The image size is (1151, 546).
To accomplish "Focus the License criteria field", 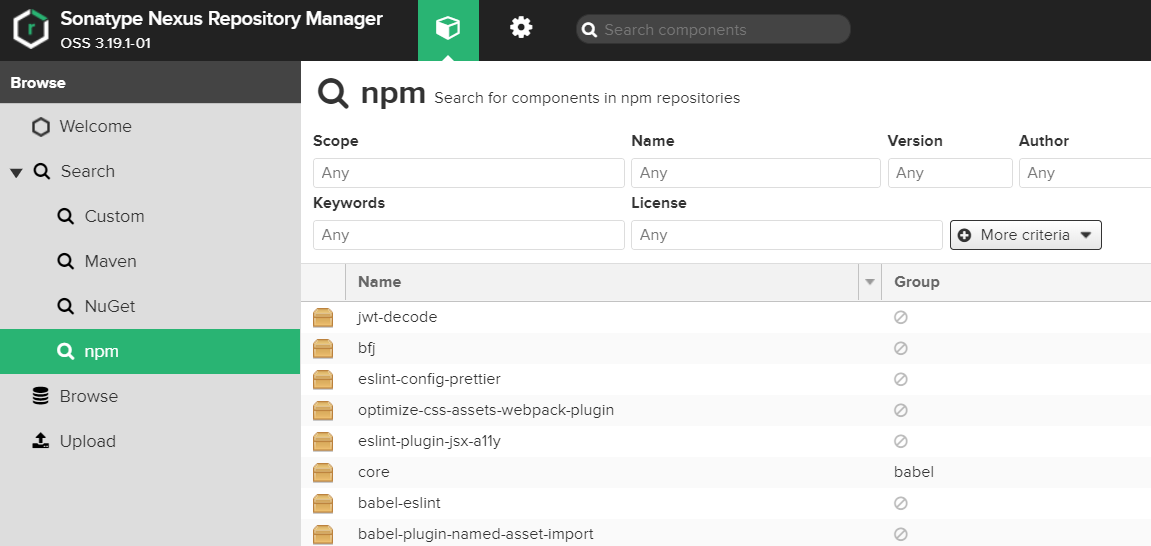I will point(786,235).
